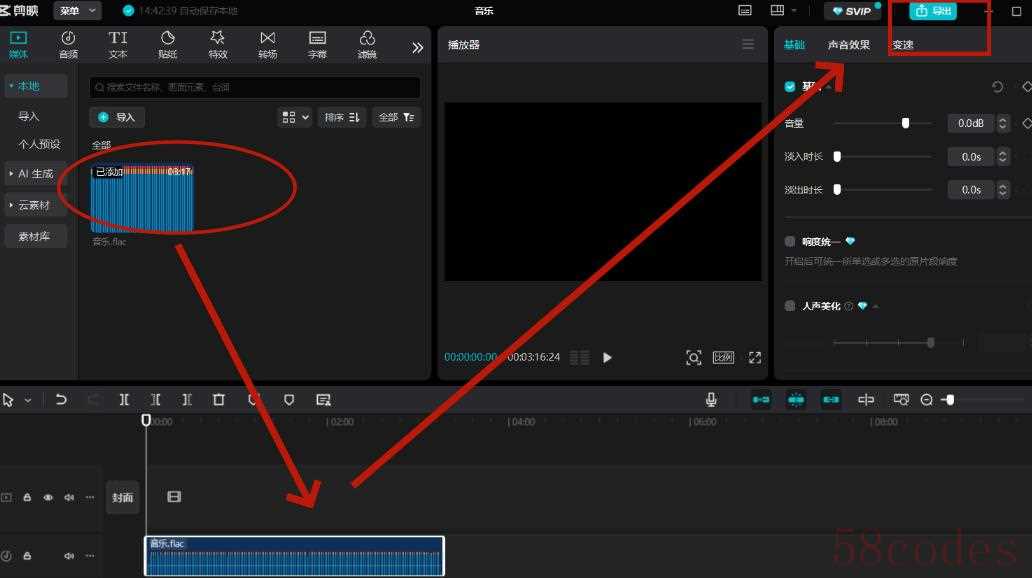This screenshot has height=578, width=1032.
Task: Expand the AI 生成 sidebar section
Action: (35, 173)
